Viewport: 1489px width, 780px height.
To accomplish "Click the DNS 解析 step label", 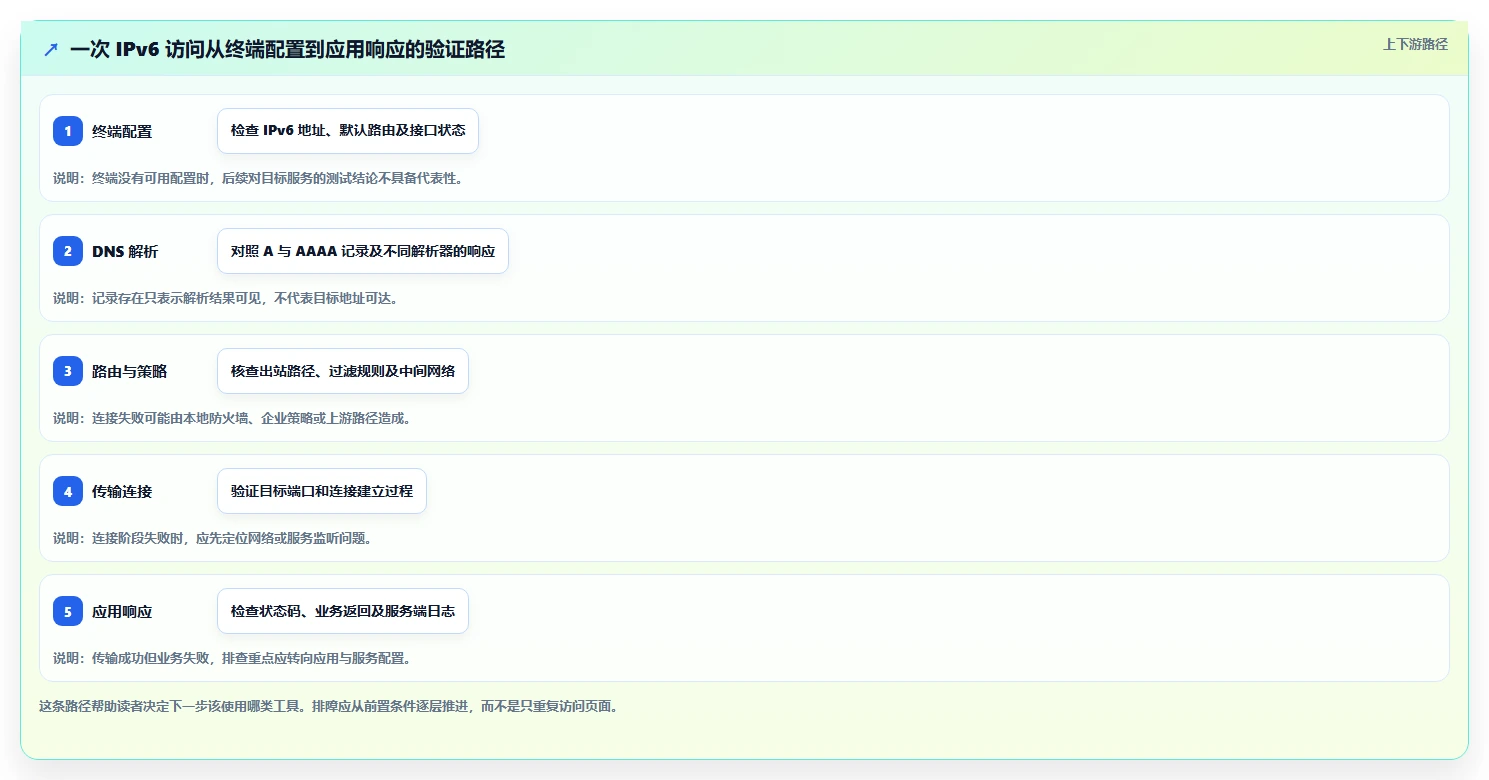I will pyautogui.click(x=125, y=251).
